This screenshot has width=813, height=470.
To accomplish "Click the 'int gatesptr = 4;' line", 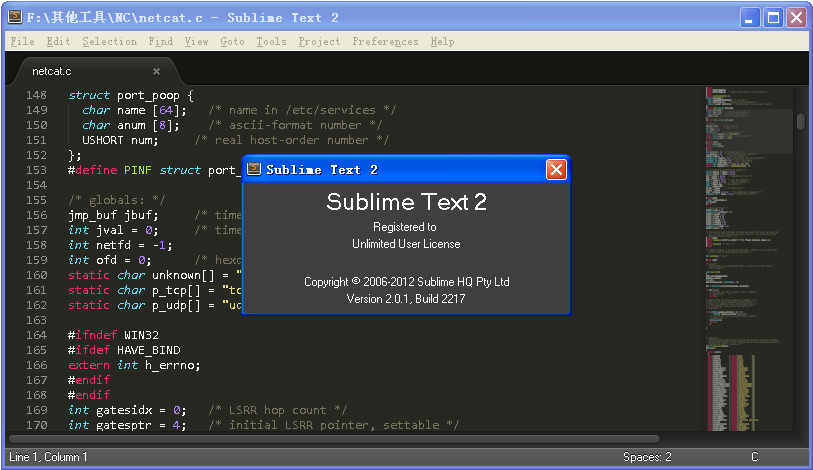I will pyautogui.click(x=127, y=425).
